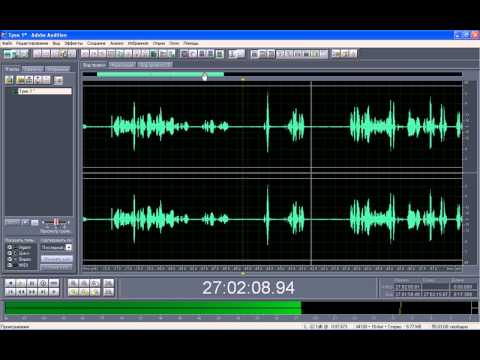Adjust the preview volume slider in Files panel
The height and width of the screenshot is (360, 480).
click(56, 222)
